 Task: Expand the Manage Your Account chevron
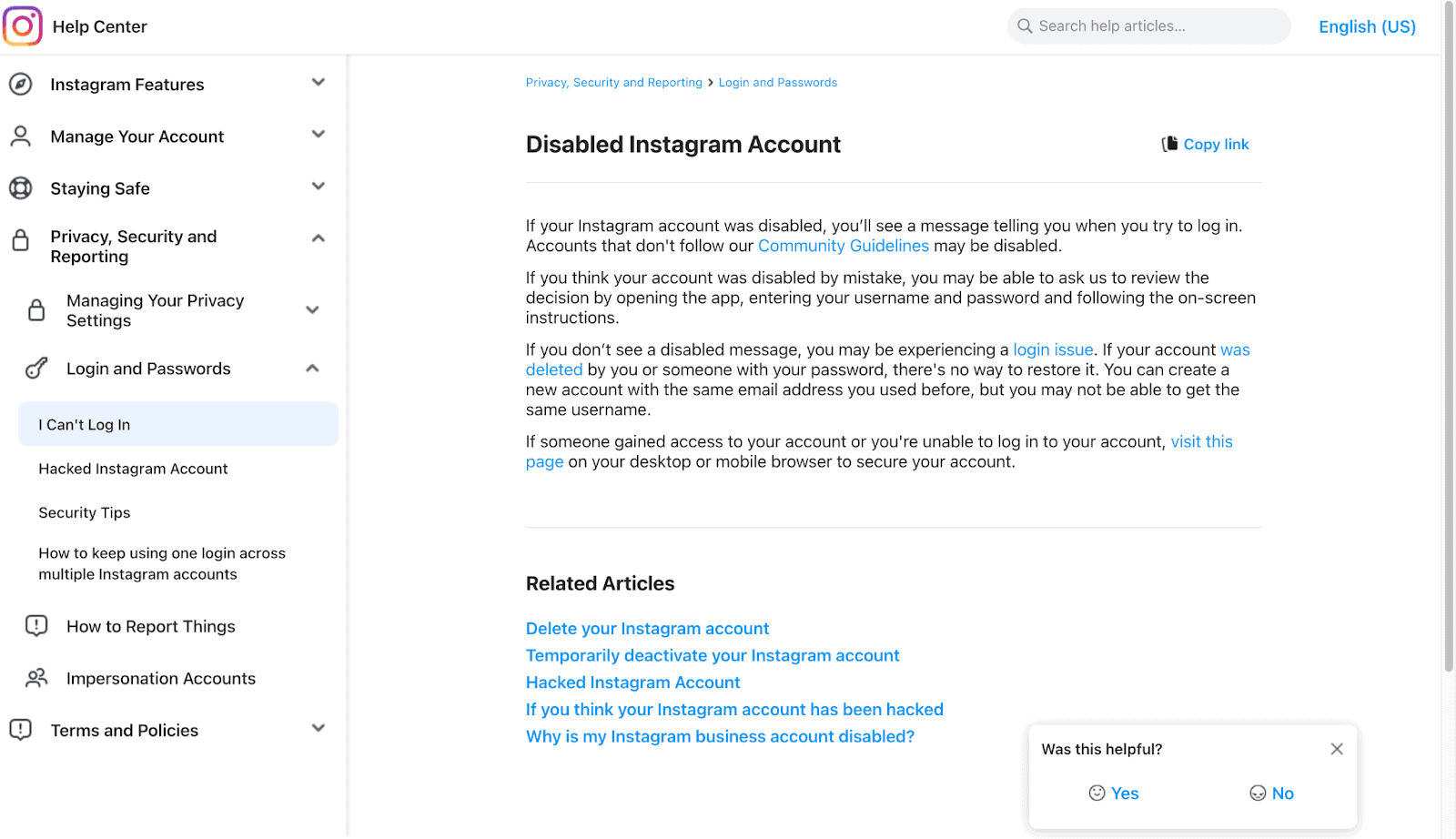pos(318,134)
